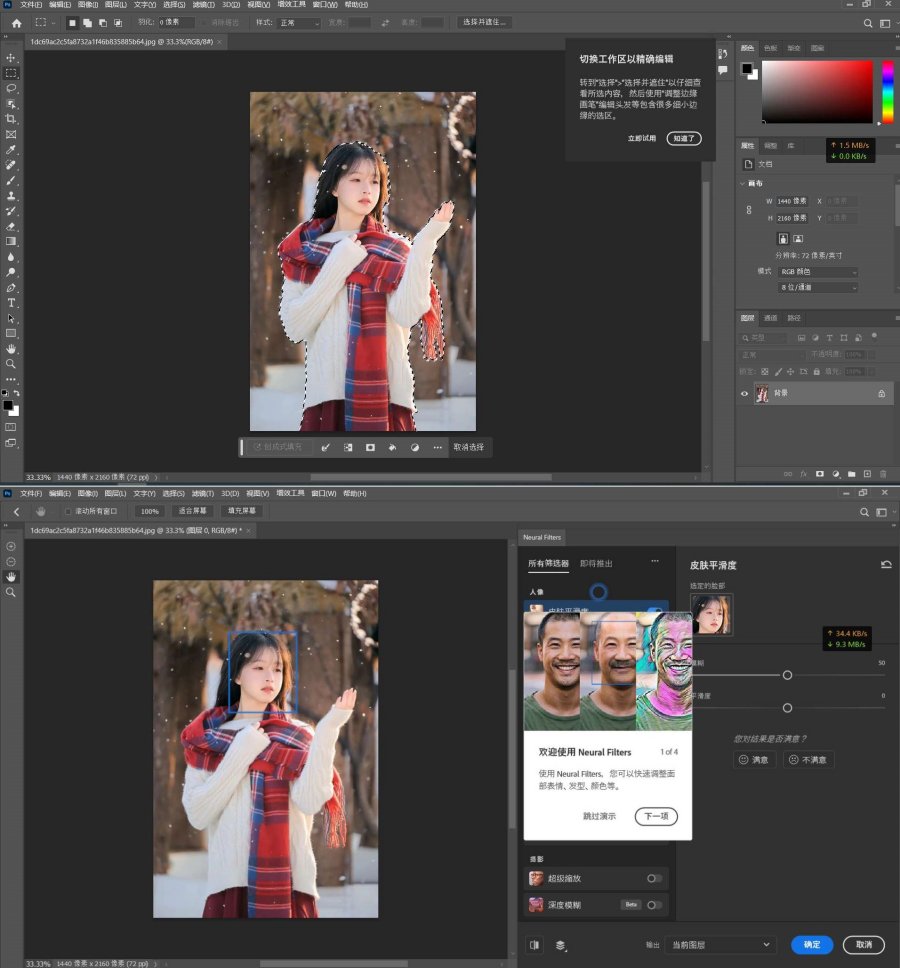Screen dimensions: 900x968
Task: Switch to the 通道 tab in layers panel
Action: 770,318
